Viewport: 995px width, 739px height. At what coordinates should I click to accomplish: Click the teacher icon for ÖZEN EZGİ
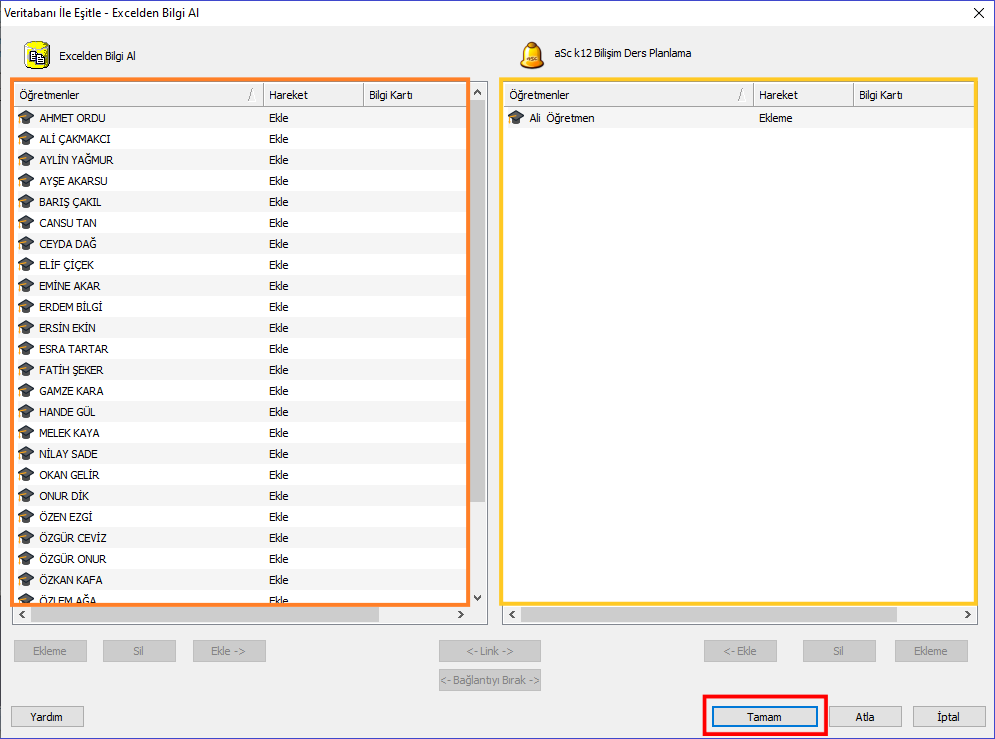pos(26,516)
